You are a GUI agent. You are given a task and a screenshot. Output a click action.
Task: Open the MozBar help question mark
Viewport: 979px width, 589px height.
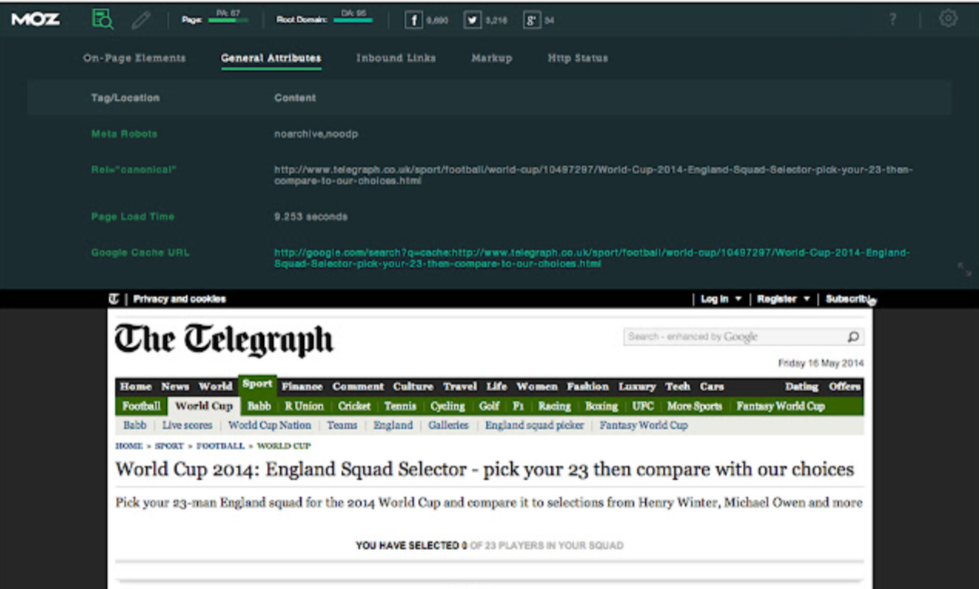(x=893, y=19)
